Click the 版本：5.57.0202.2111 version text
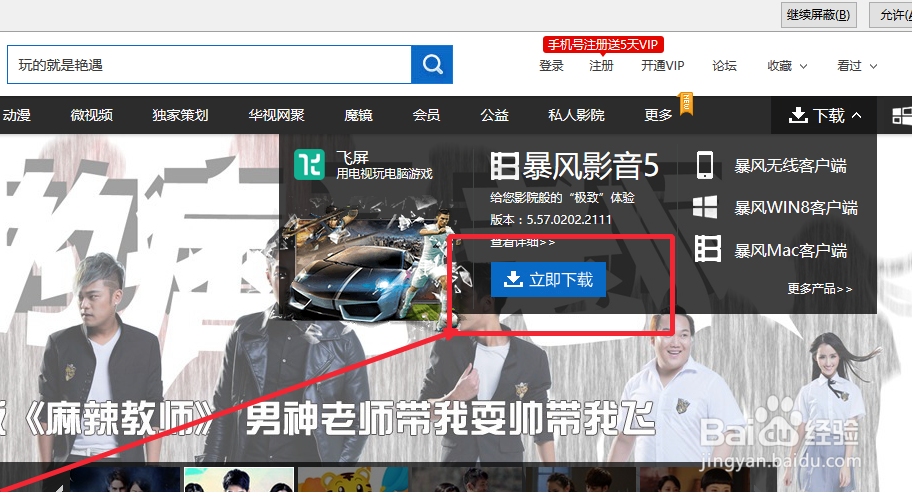 (x=551, y=220)
